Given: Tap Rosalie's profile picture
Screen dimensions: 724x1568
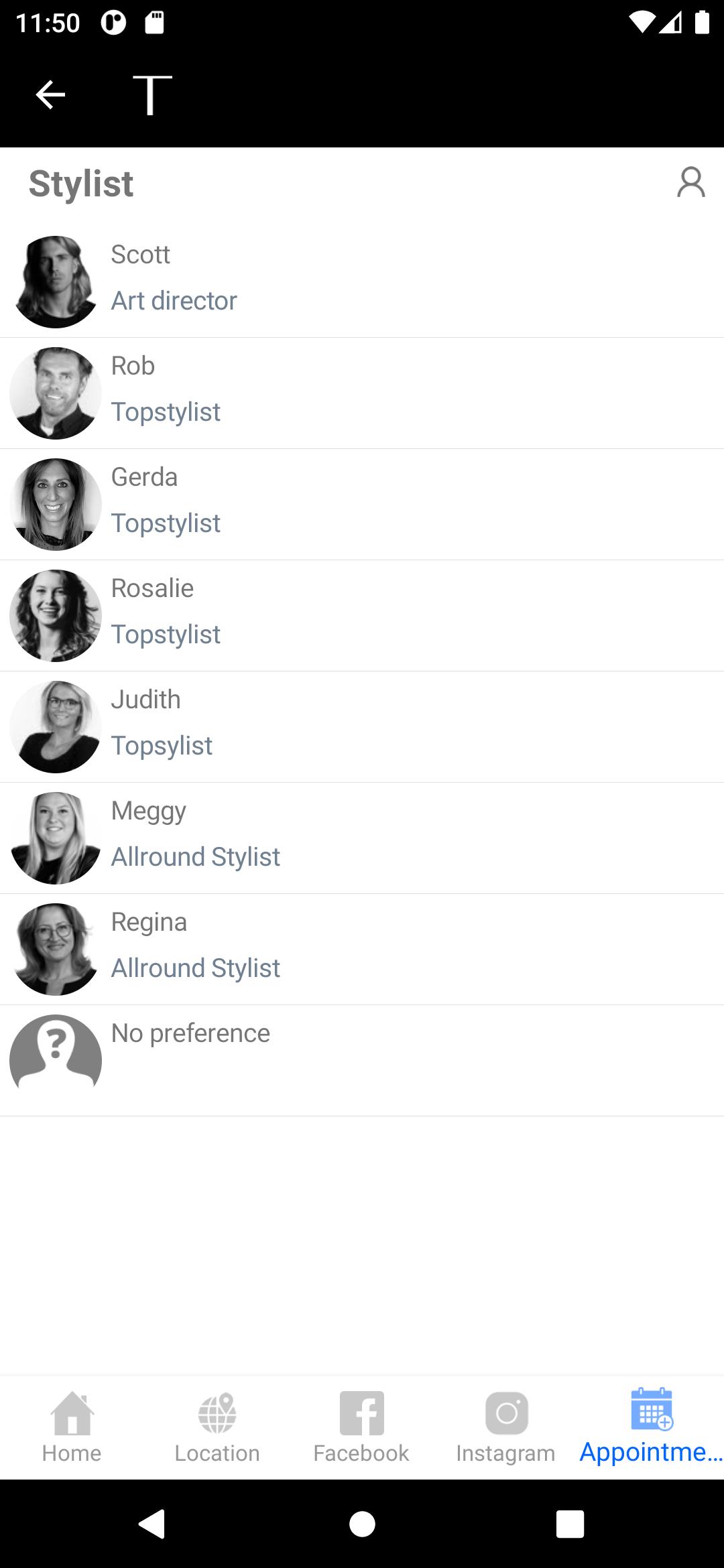Looking at the screenshot, I should [x=56, y=616].
